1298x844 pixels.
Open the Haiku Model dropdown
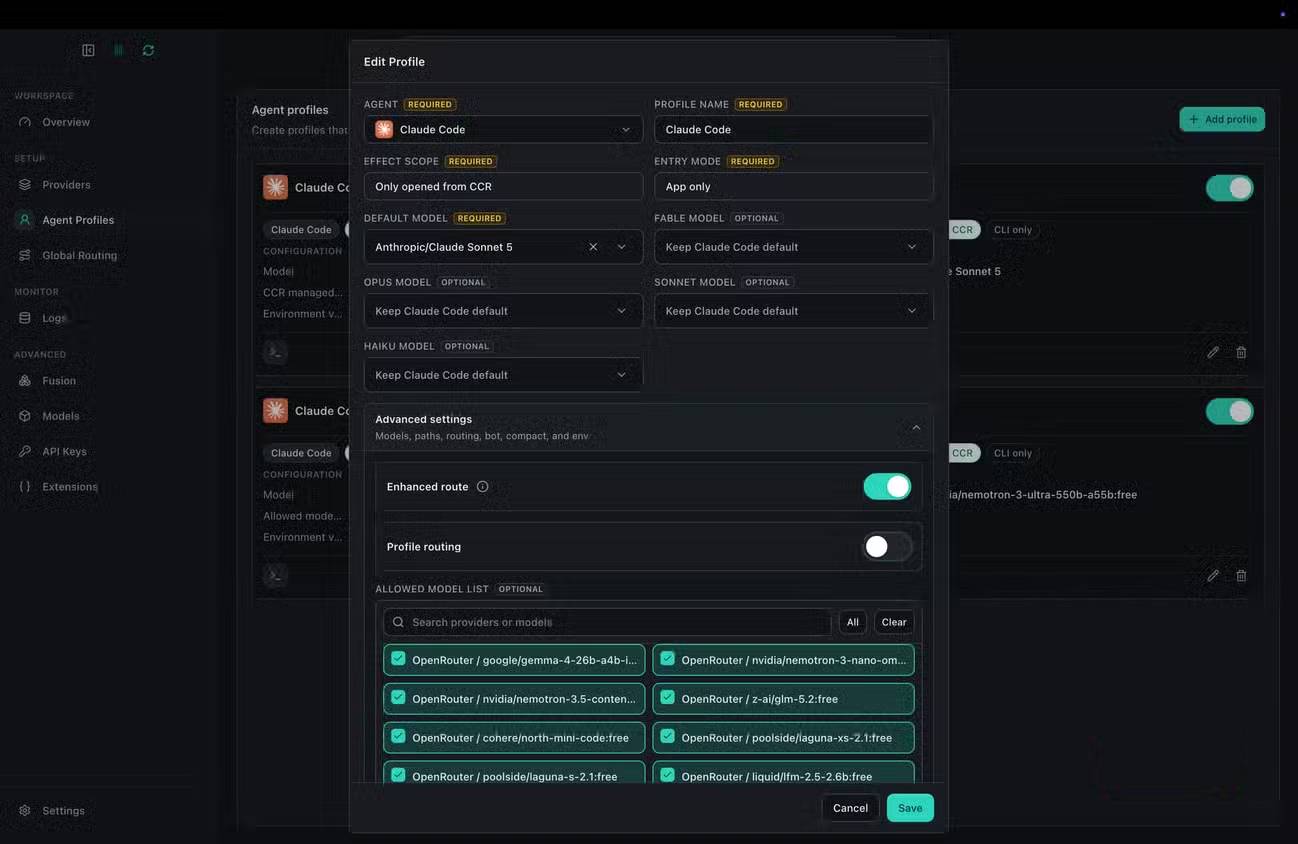(503, 375)
